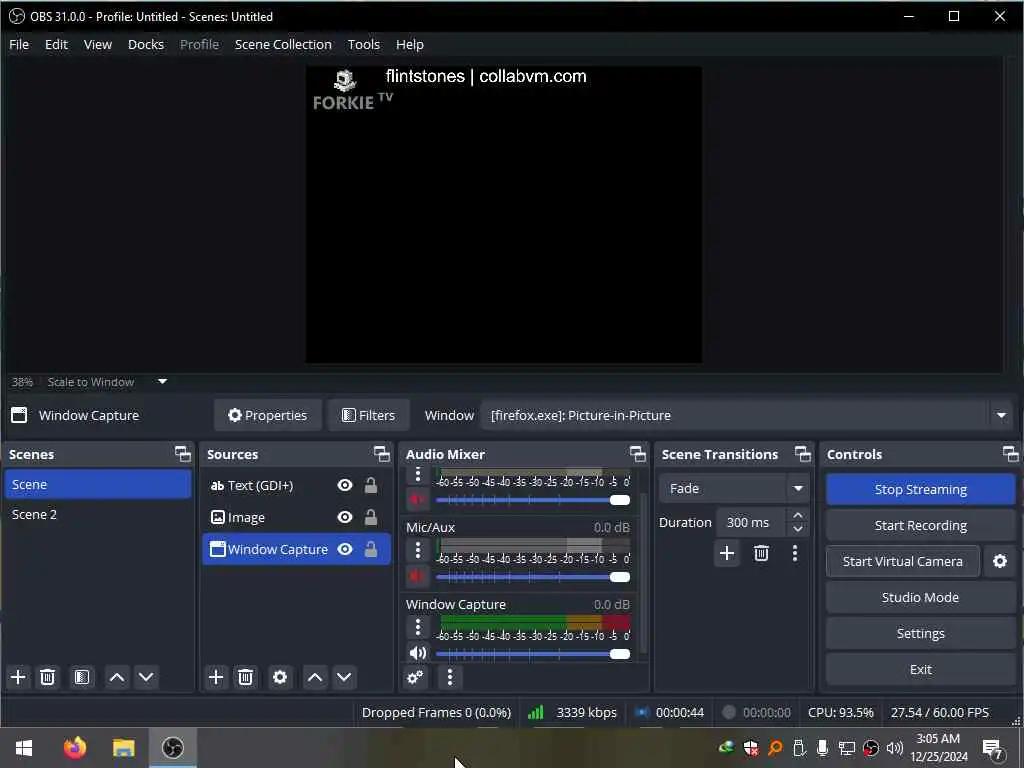Move source down arrow in Sources dock
This screenshot has height=768, width=1024.
[x=344, y=677]
